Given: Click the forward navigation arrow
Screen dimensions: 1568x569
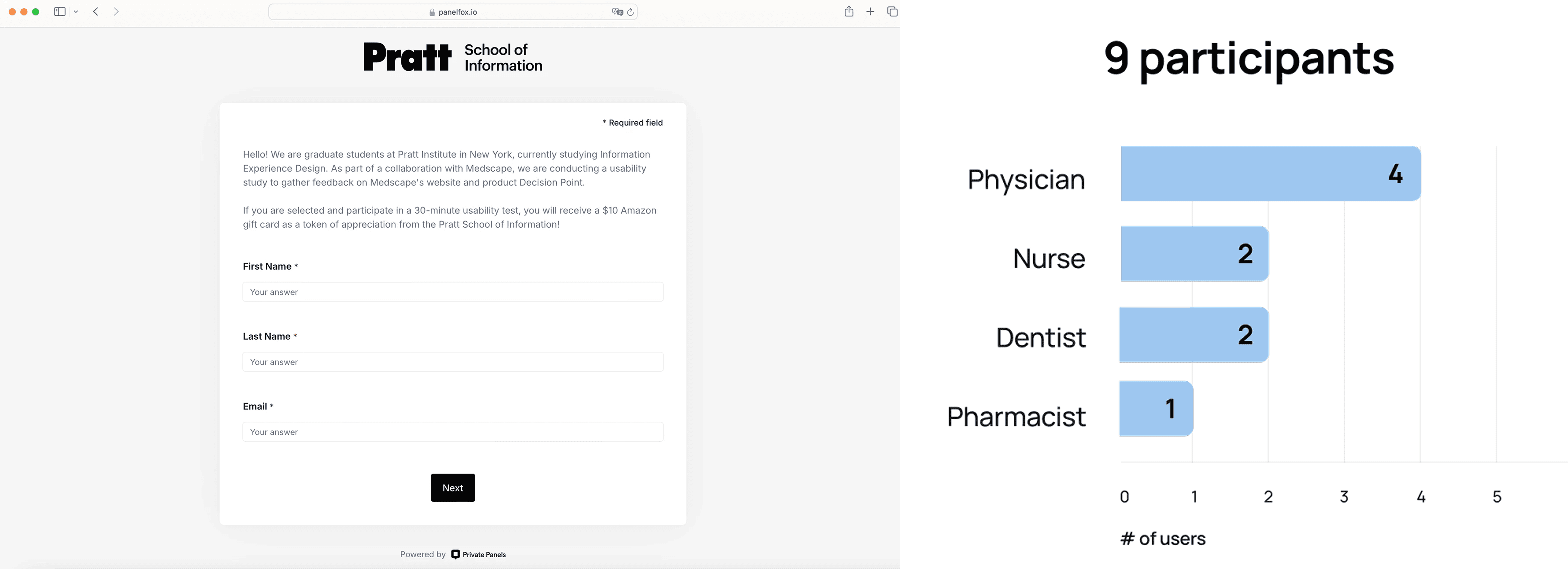Looking at the screenshot, I should click(116, 12).
